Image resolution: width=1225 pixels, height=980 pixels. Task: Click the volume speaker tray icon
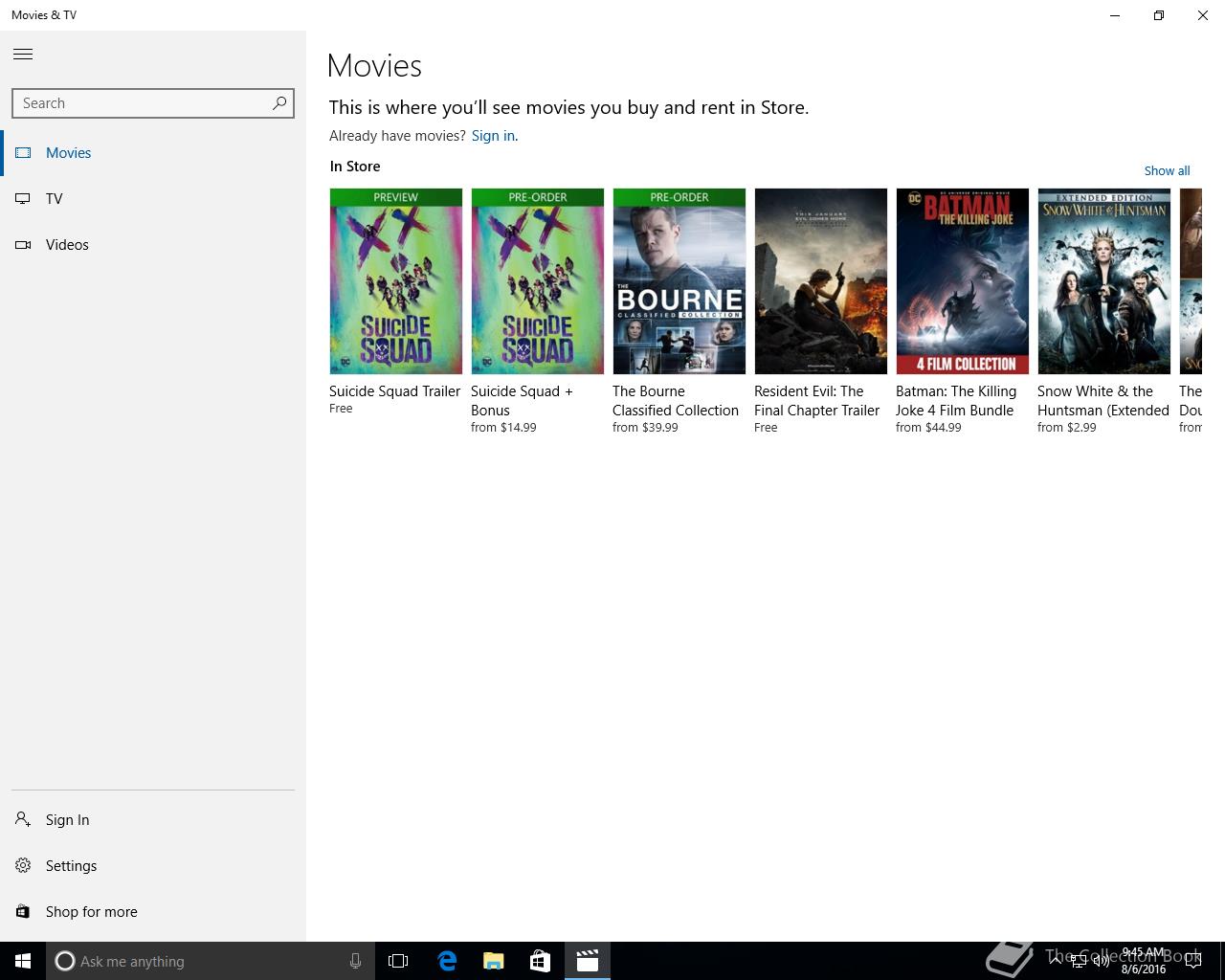click(1102, 961)
